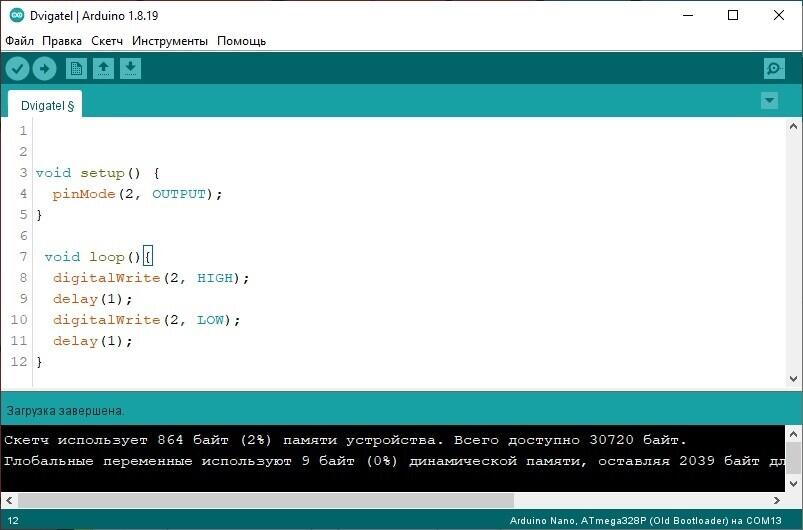Image resolution: width=803 pixels, height=530 pixels.
Task: Minimize the Arduino window
Action: [688, 15]
